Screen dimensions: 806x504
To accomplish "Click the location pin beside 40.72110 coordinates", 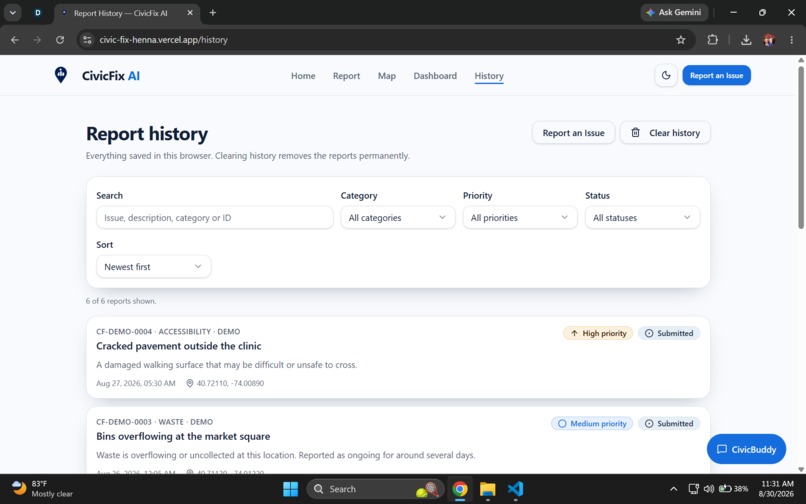I will (x=190, y=383).
